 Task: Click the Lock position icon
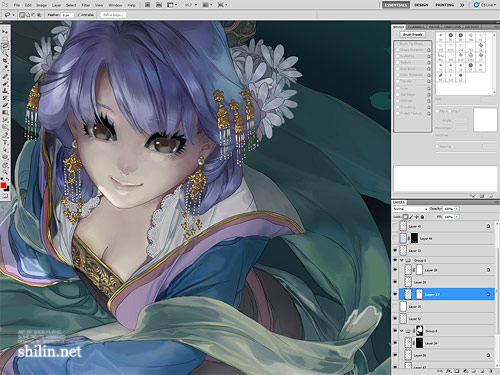pyautogui.click(x=417, y=217)
